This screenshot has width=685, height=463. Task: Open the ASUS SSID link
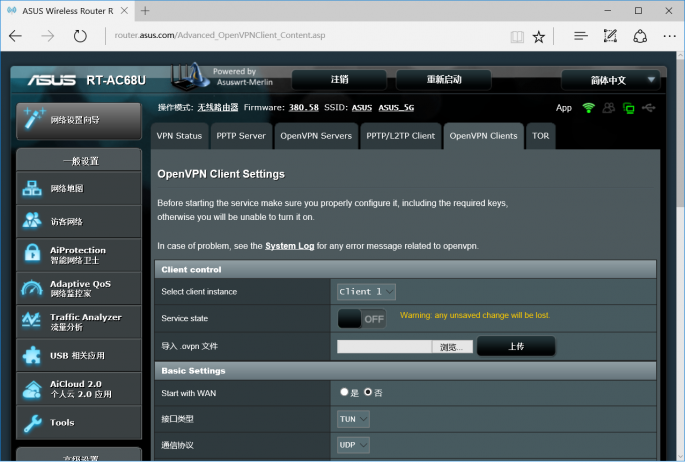pos(362,107)
